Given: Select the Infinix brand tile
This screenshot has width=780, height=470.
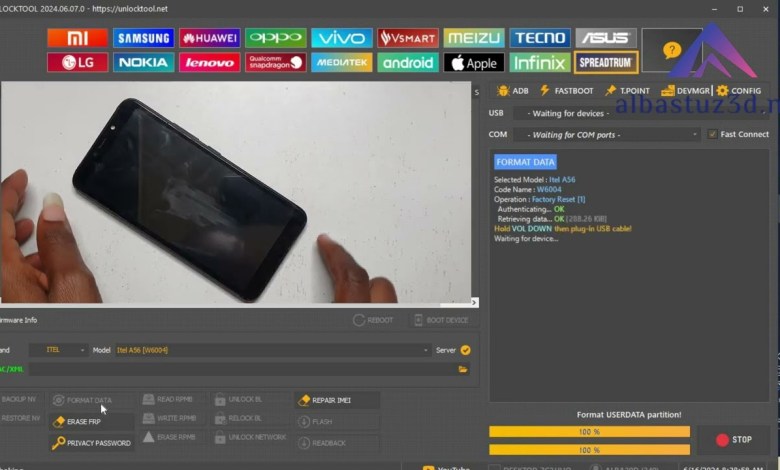Looking at the screenshot, I should [x=539, y=62].
